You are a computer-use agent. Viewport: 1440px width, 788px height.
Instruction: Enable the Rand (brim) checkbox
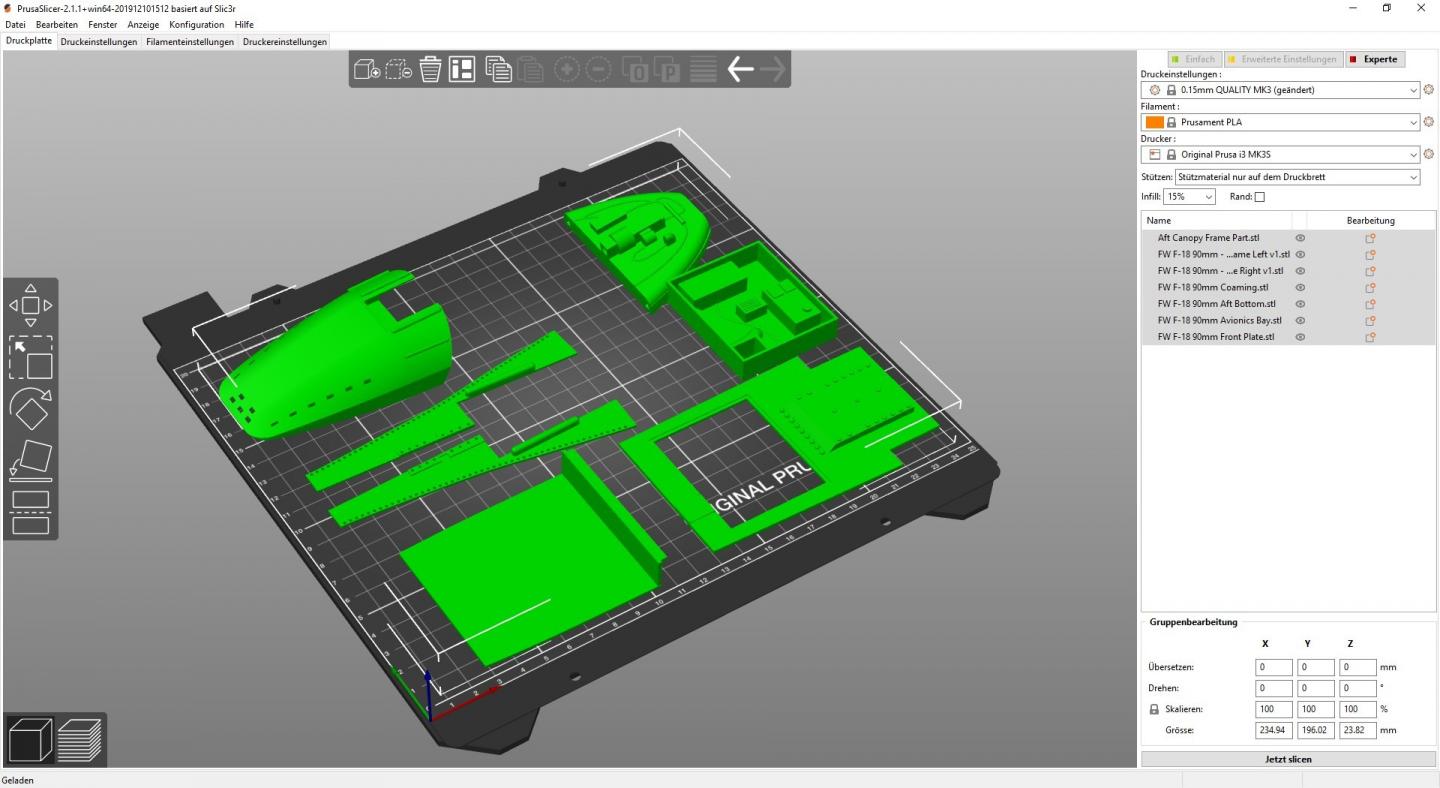point(1259,197)
